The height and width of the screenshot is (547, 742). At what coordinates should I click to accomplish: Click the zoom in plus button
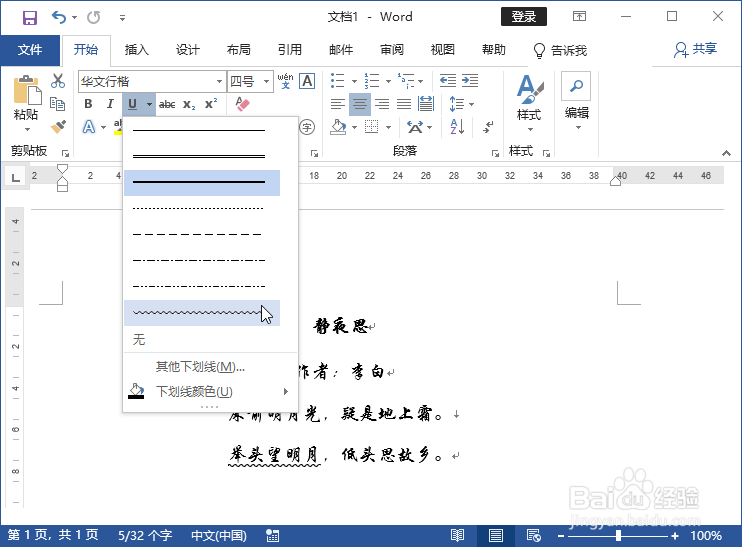tap(675, 536)
